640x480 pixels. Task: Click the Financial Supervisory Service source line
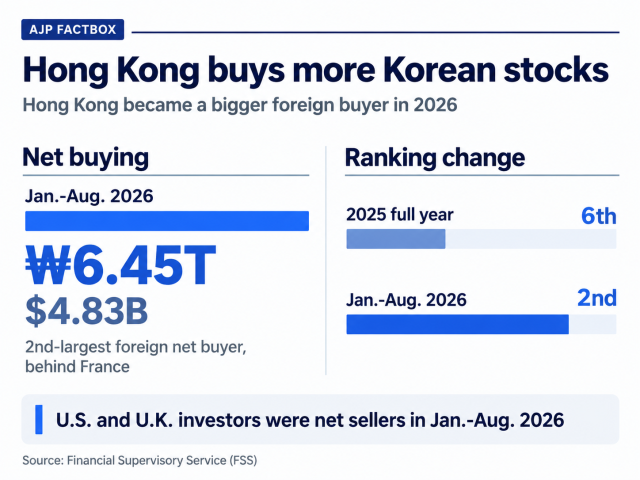[x=140, y=460]
